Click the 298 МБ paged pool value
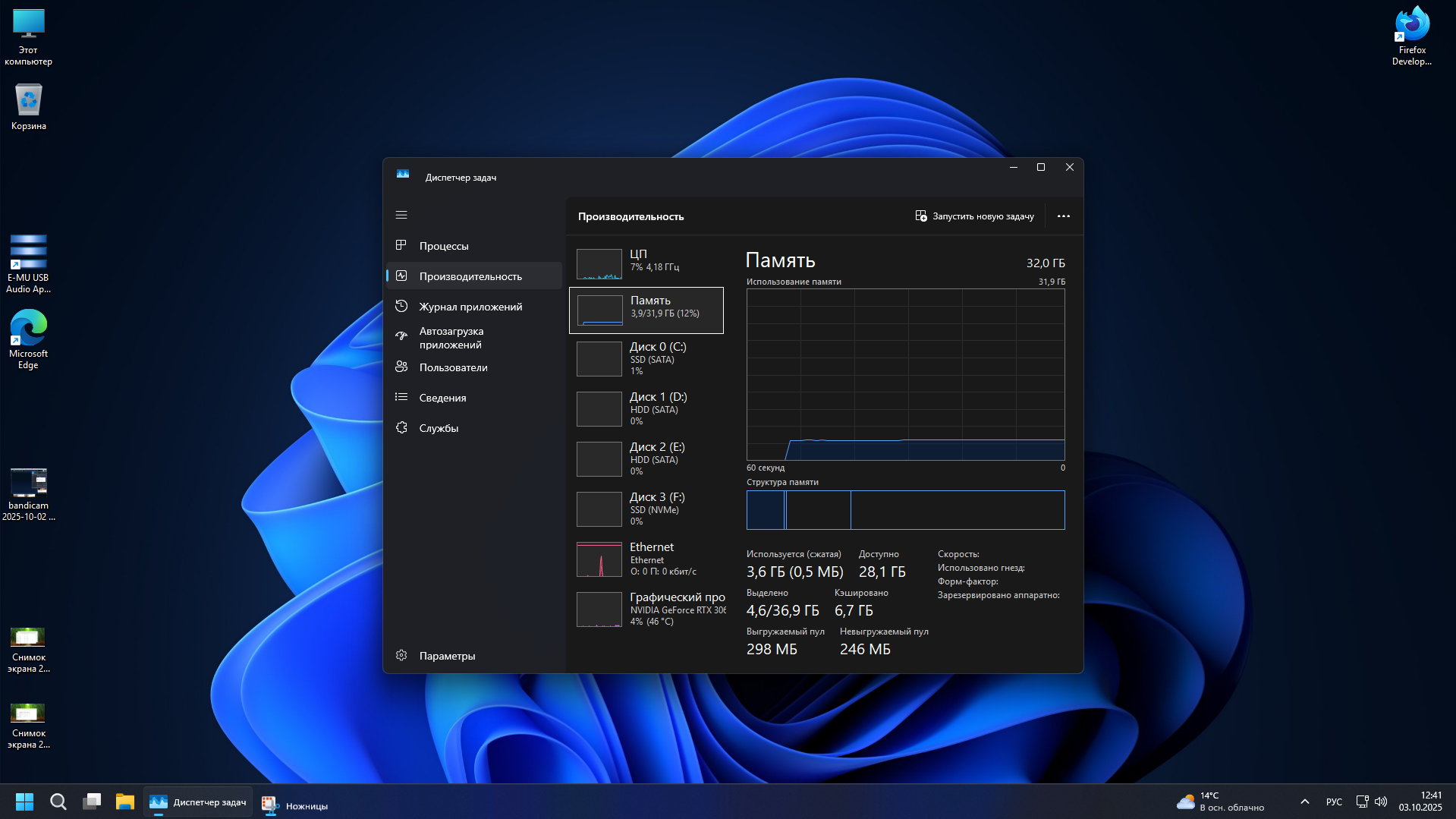Image resolution: width=1456 pixels, height=819 pixels. click(772, 649)
